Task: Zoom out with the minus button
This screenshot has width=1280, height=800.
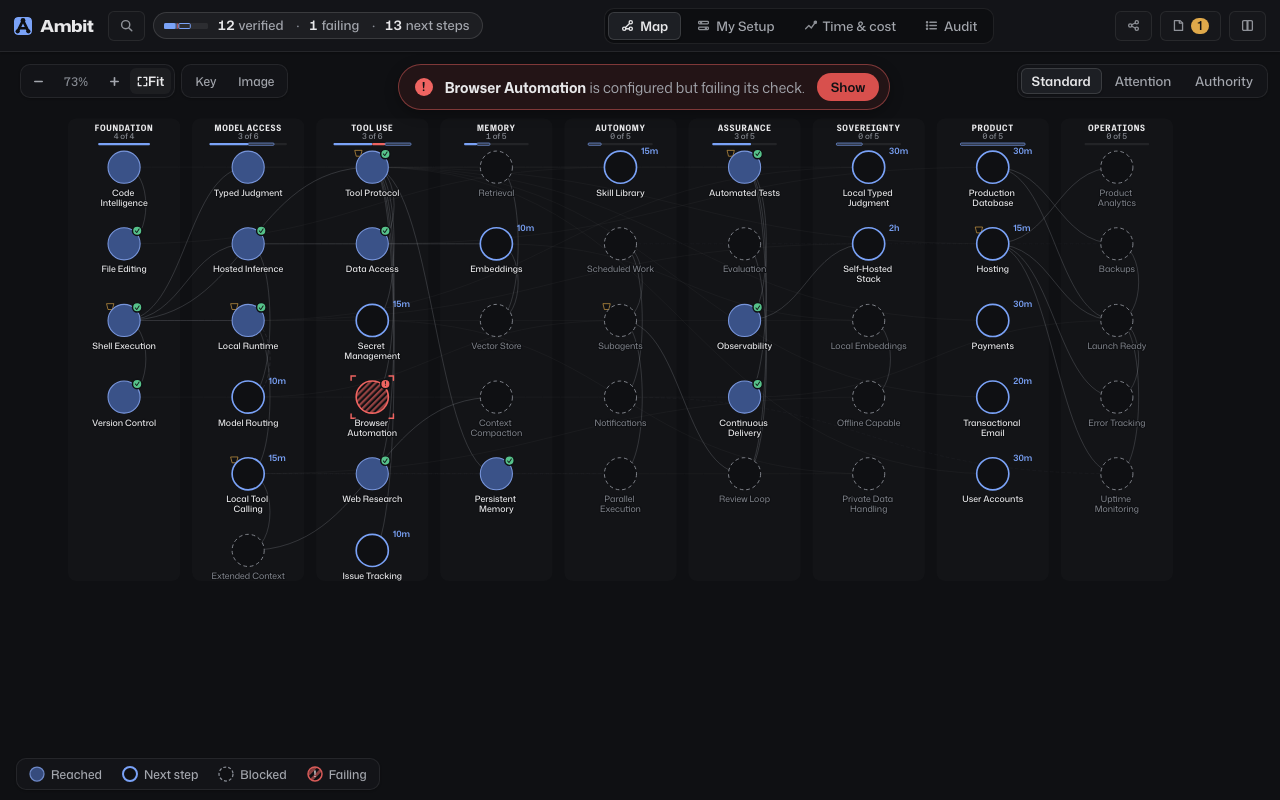Action: 38,82
